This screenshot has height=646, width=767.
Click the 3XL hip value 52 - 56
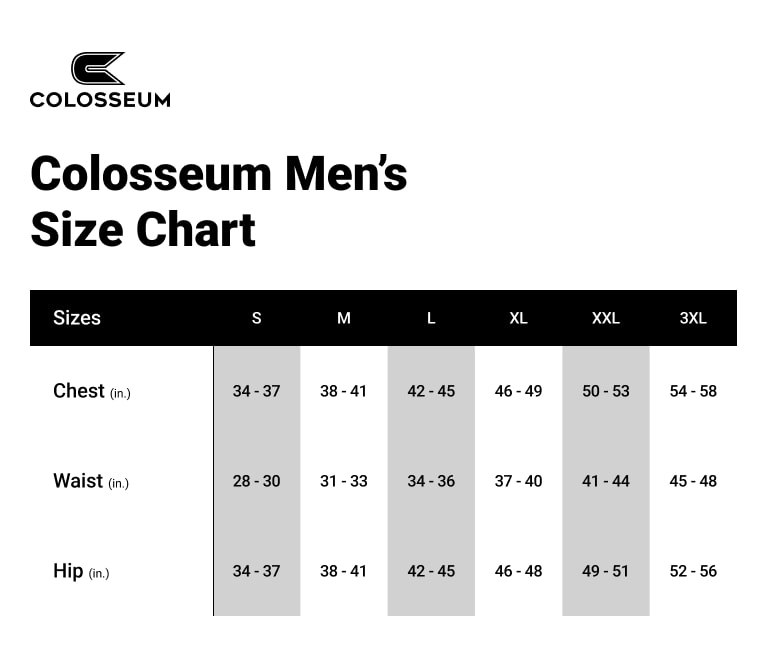[693, 571]
